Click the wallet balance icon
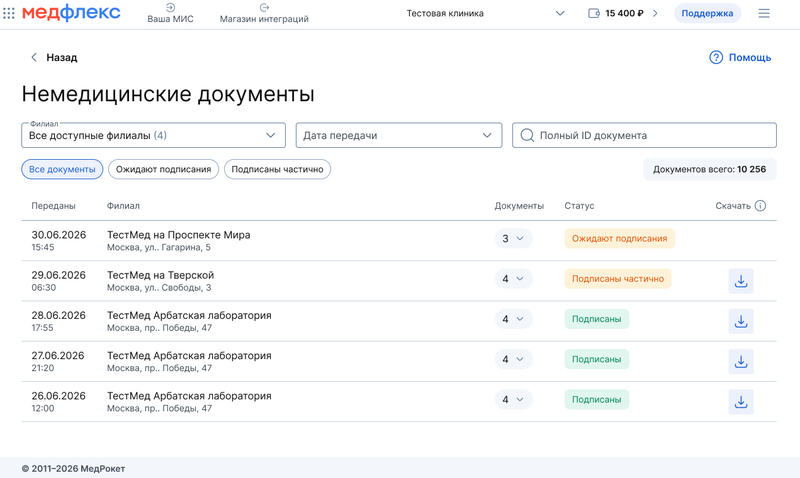800x478 pixels. click(594, 13)
